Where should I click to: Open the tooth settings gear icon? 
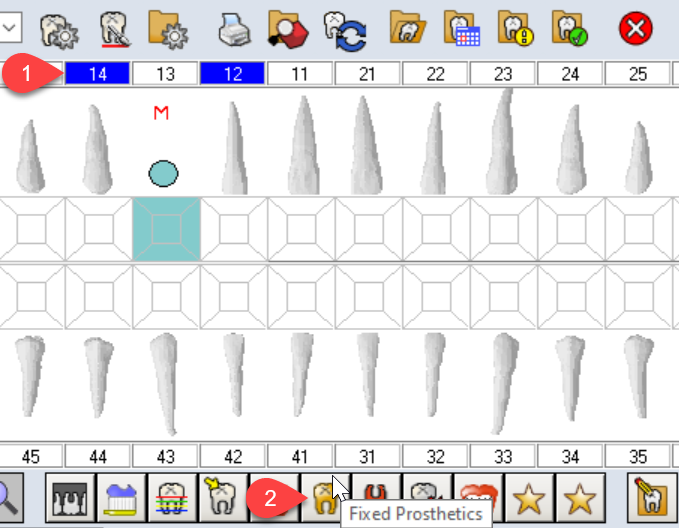coord(59,31)
